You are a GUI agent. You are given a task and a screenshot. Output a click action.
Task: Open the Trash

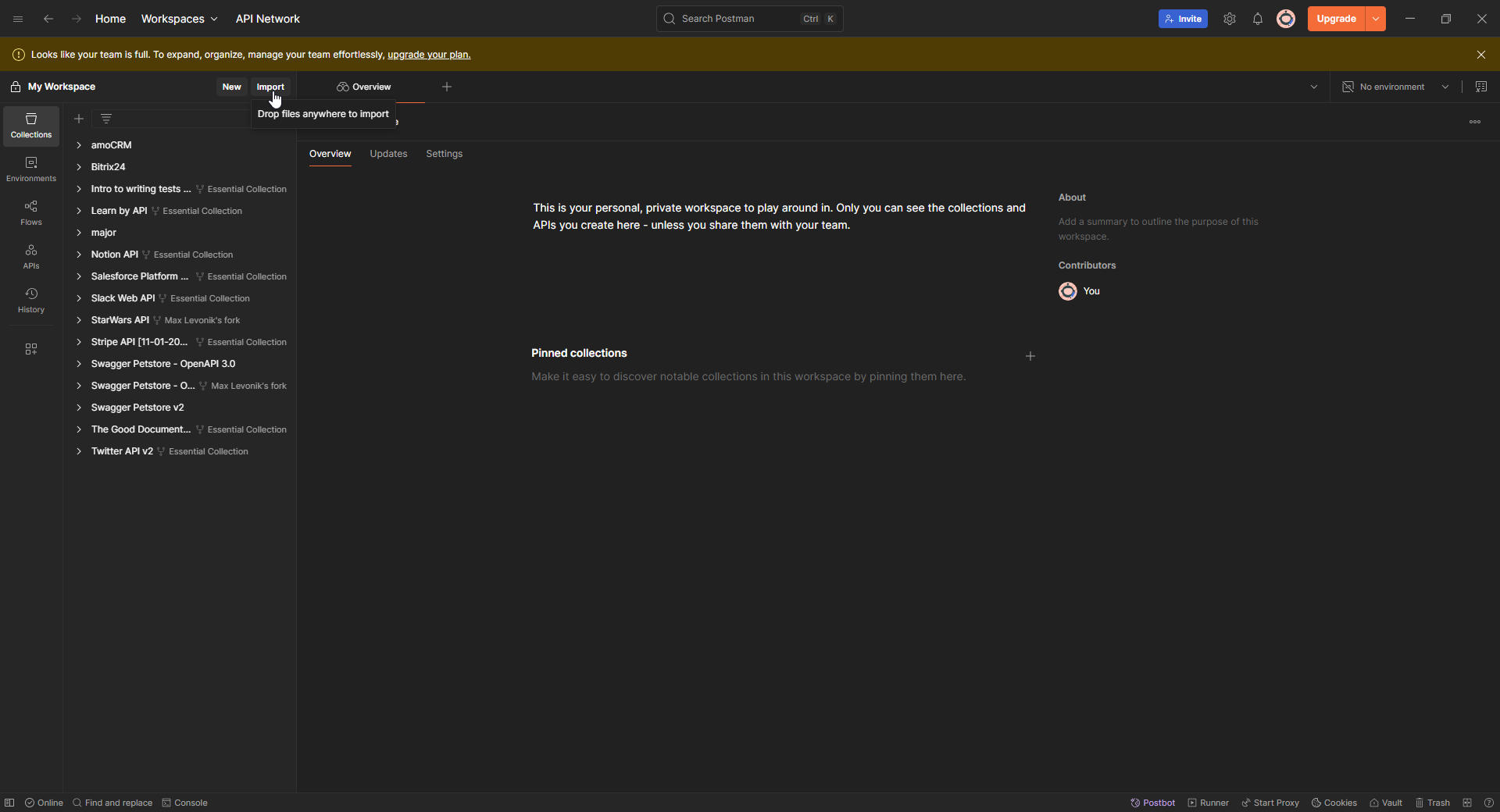[1433, 803]
